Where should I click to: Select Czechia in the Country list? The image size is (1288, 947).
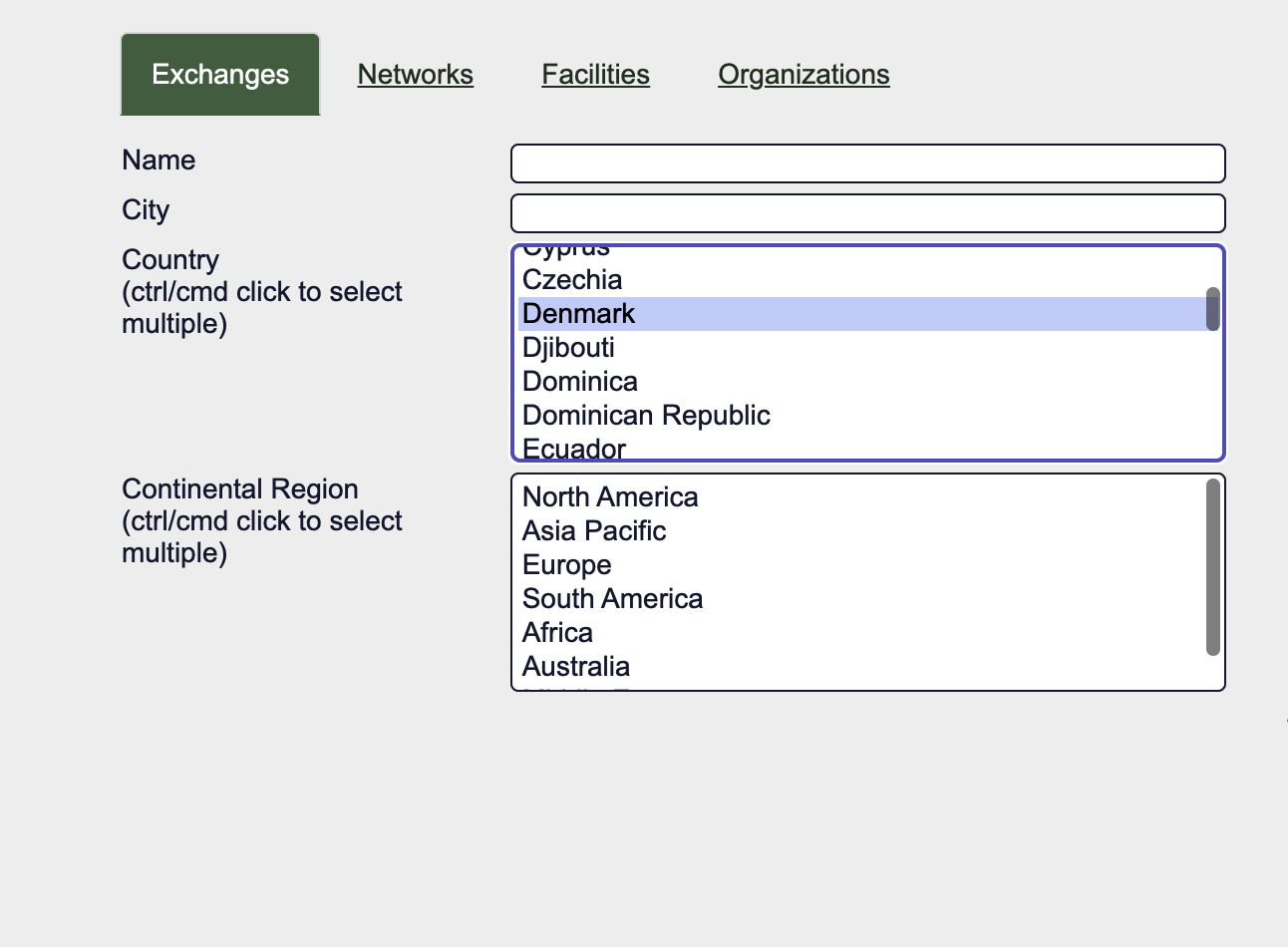coord(862,280)
